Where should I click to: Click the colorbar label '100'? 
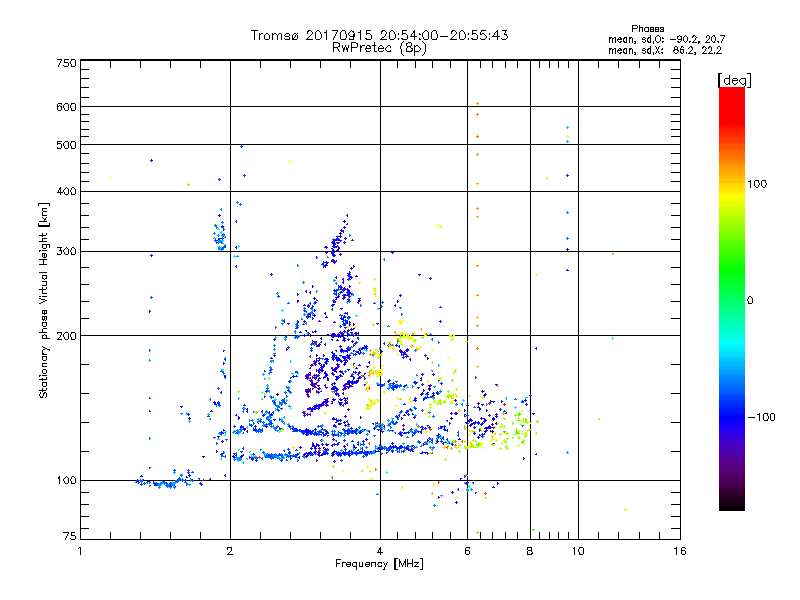[x=757, y=184]
